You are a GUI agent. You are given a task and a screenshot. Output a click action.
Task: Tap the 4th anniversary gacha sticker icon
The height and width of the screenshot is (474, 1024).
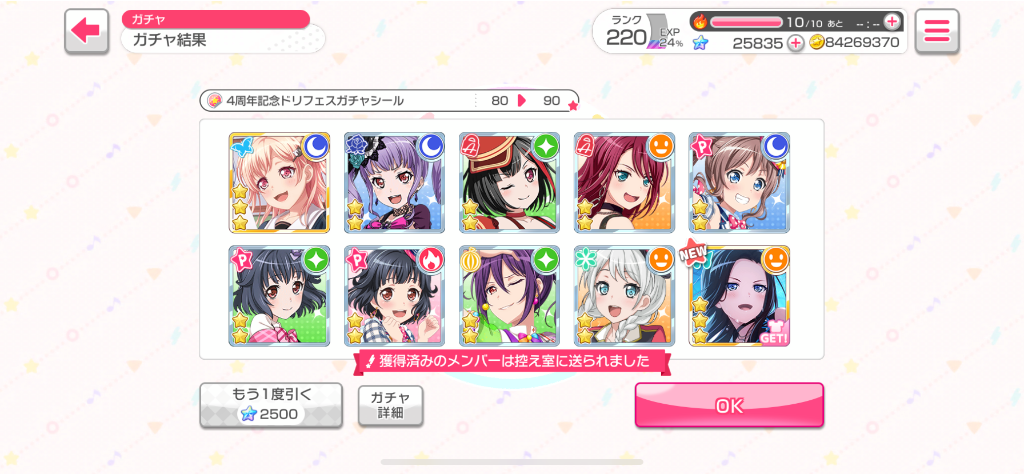[x=215, y=101]
